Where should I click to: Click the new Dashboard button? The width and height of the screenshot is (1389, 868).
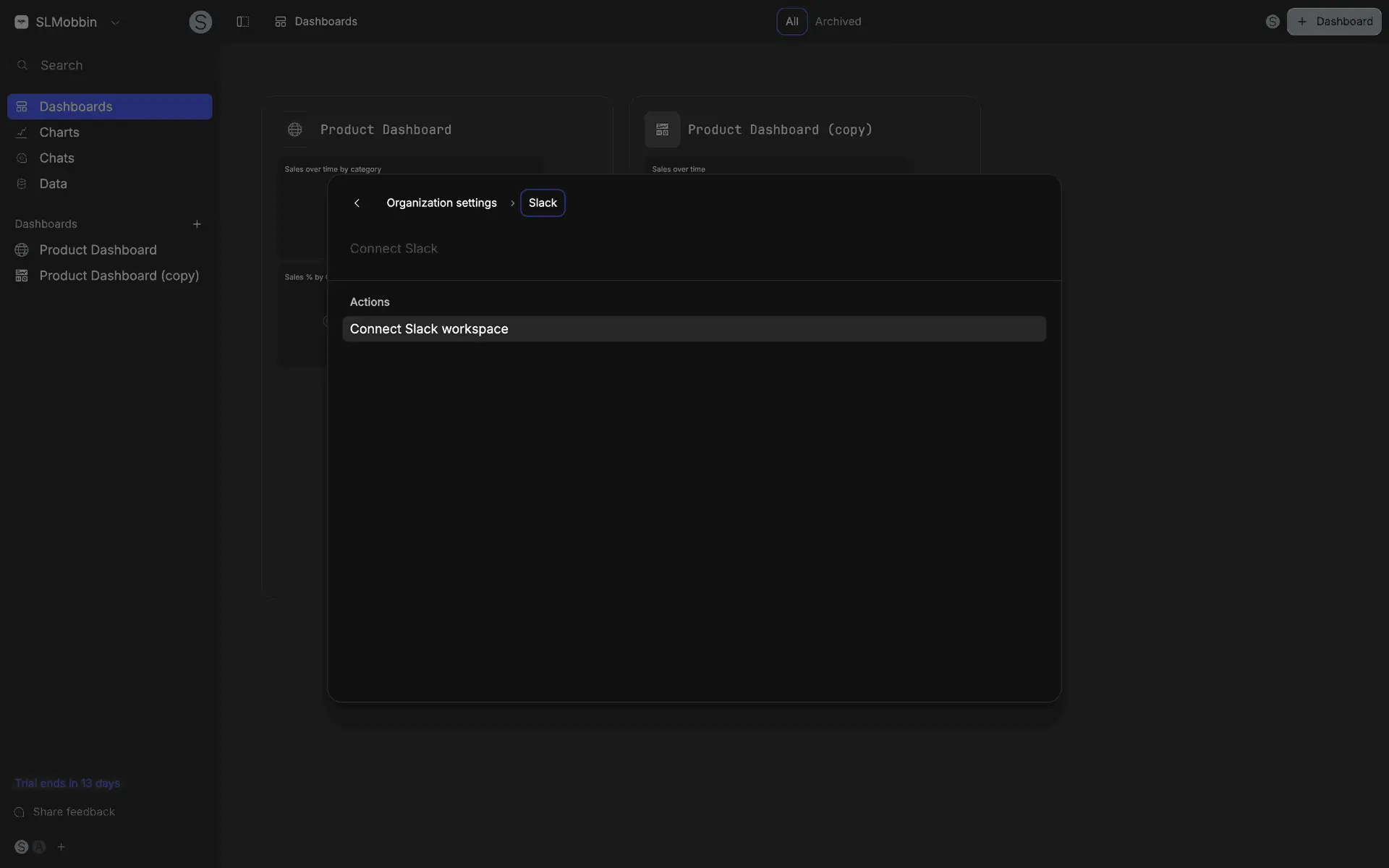[1333, 22]
